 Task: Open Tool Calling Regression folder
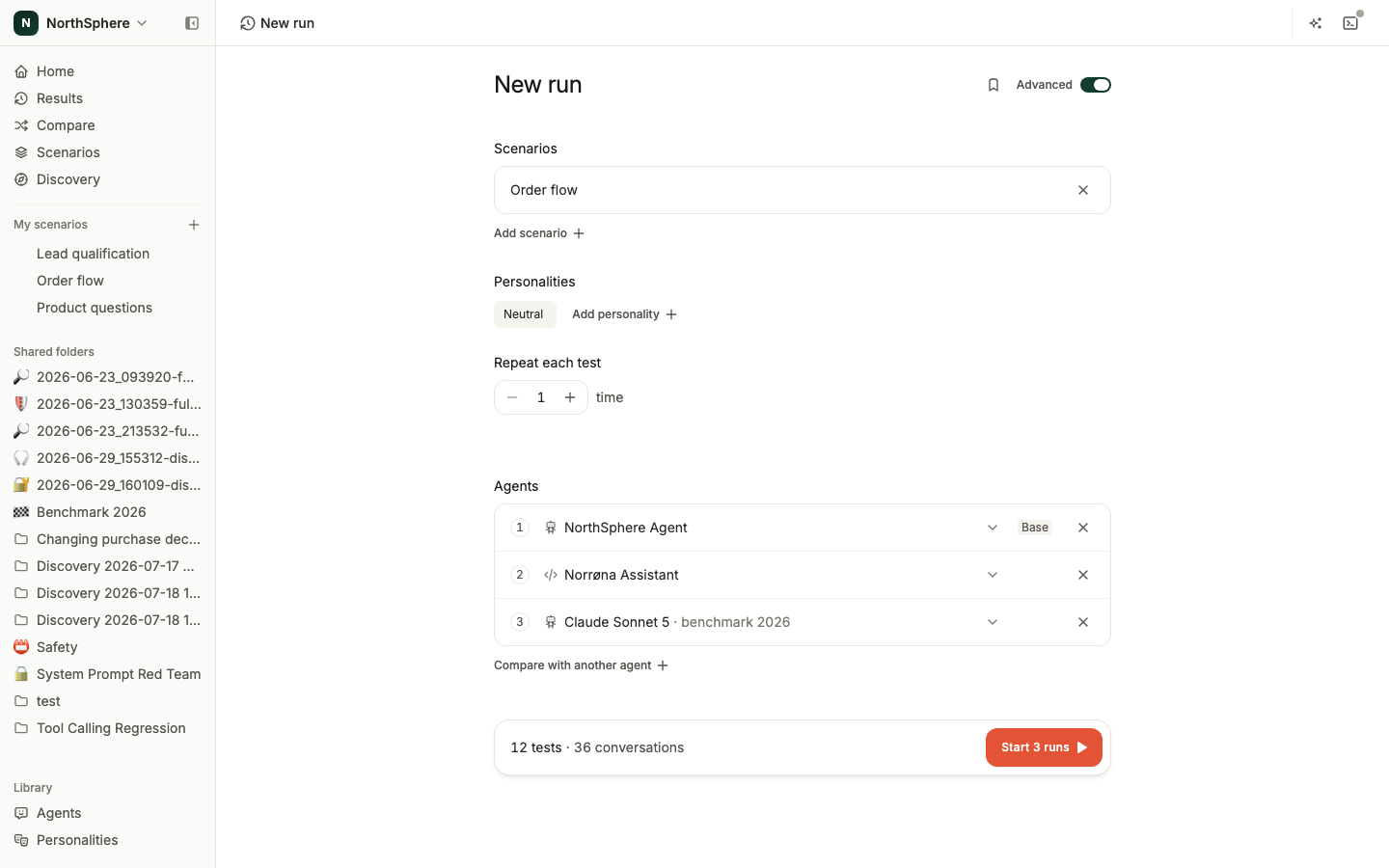pyautogui.click(x=107, y=728)
